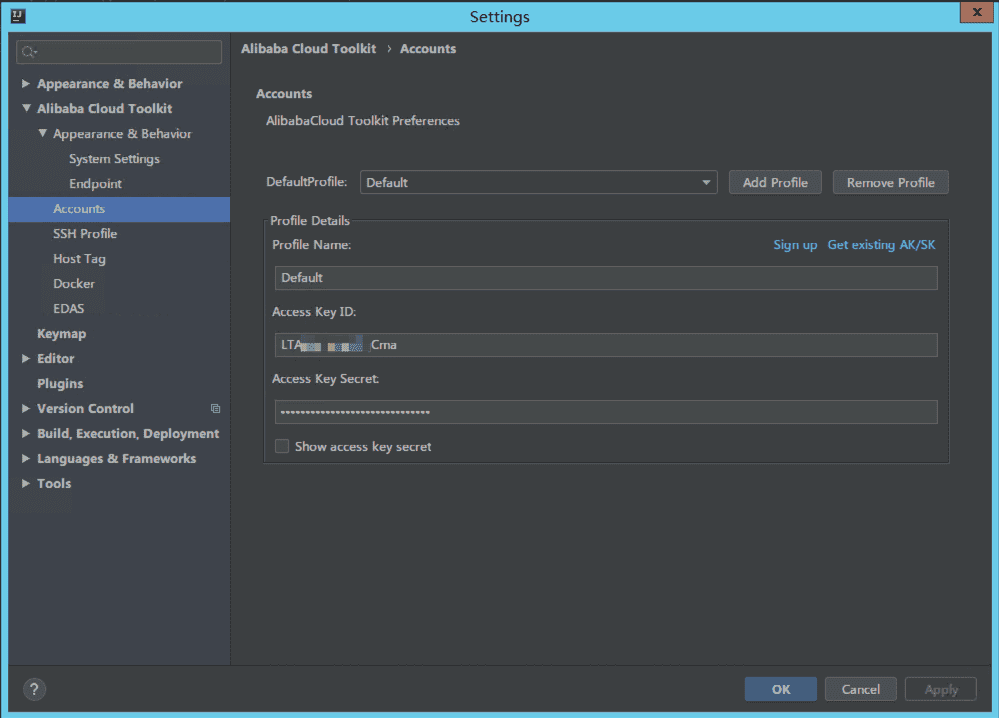Expand the Languages & Frameworks section

[26, 459]
